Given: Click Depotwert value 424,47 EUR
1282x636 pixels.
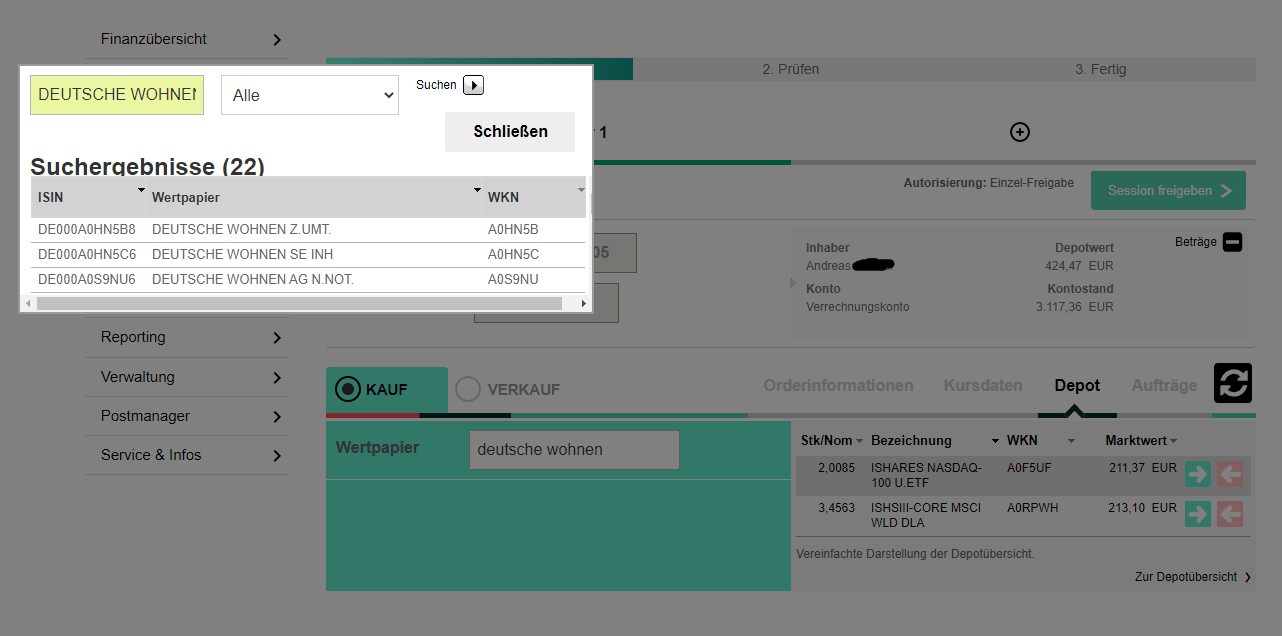Looking at the screenshot, I should [1079, 266].
